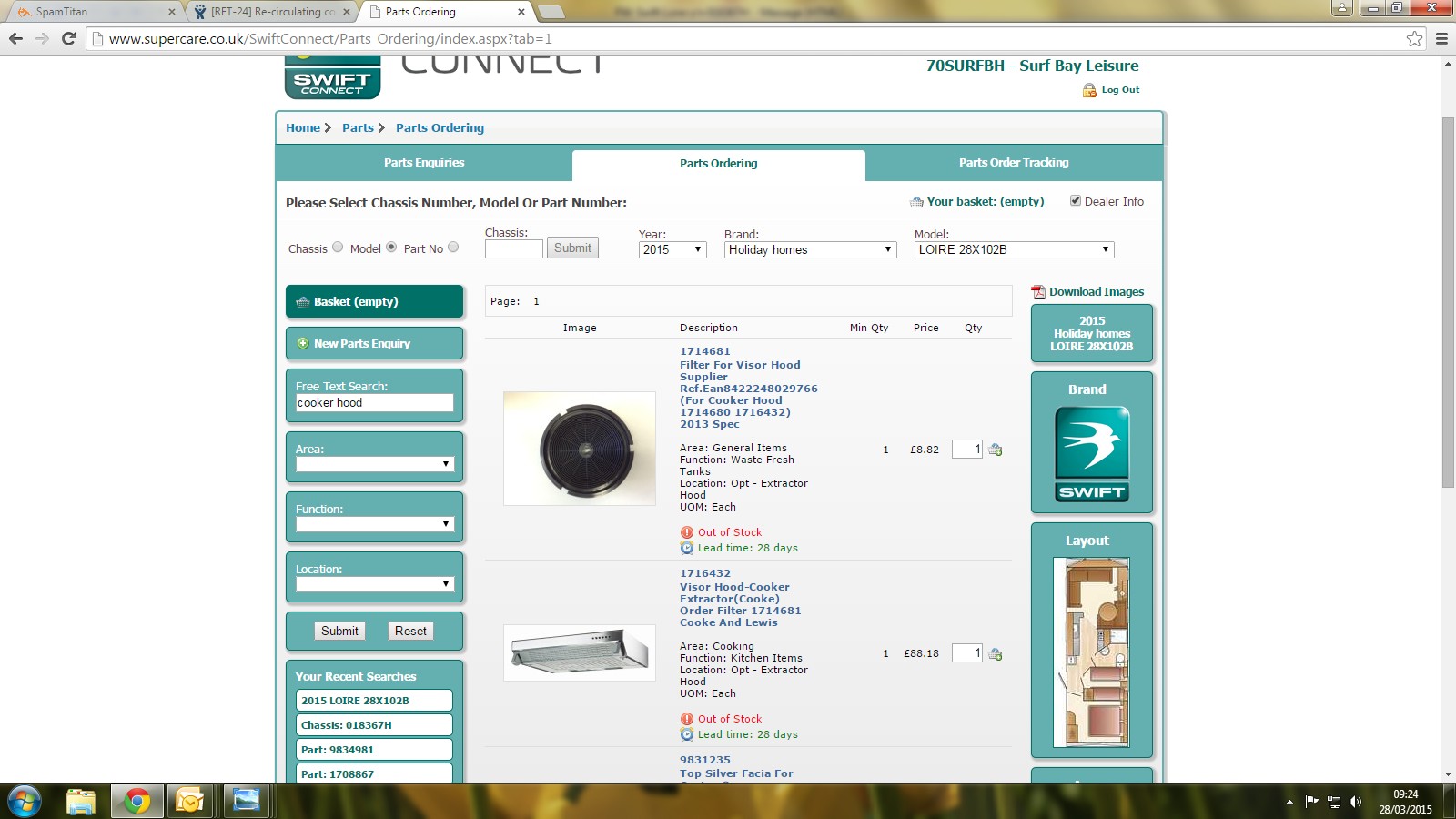Click the lead time clock icon for 1716432
This screenshot has height=819, width=1456.
click(x=687, y=734)
